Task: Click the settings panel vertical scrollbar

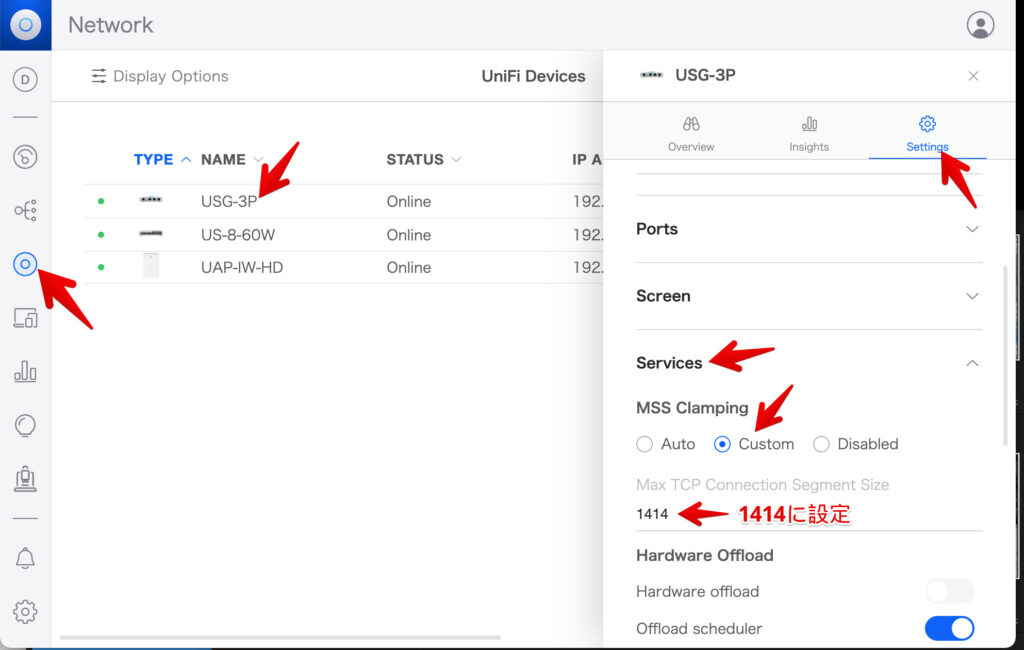Action: click(x=1005, y=355)
